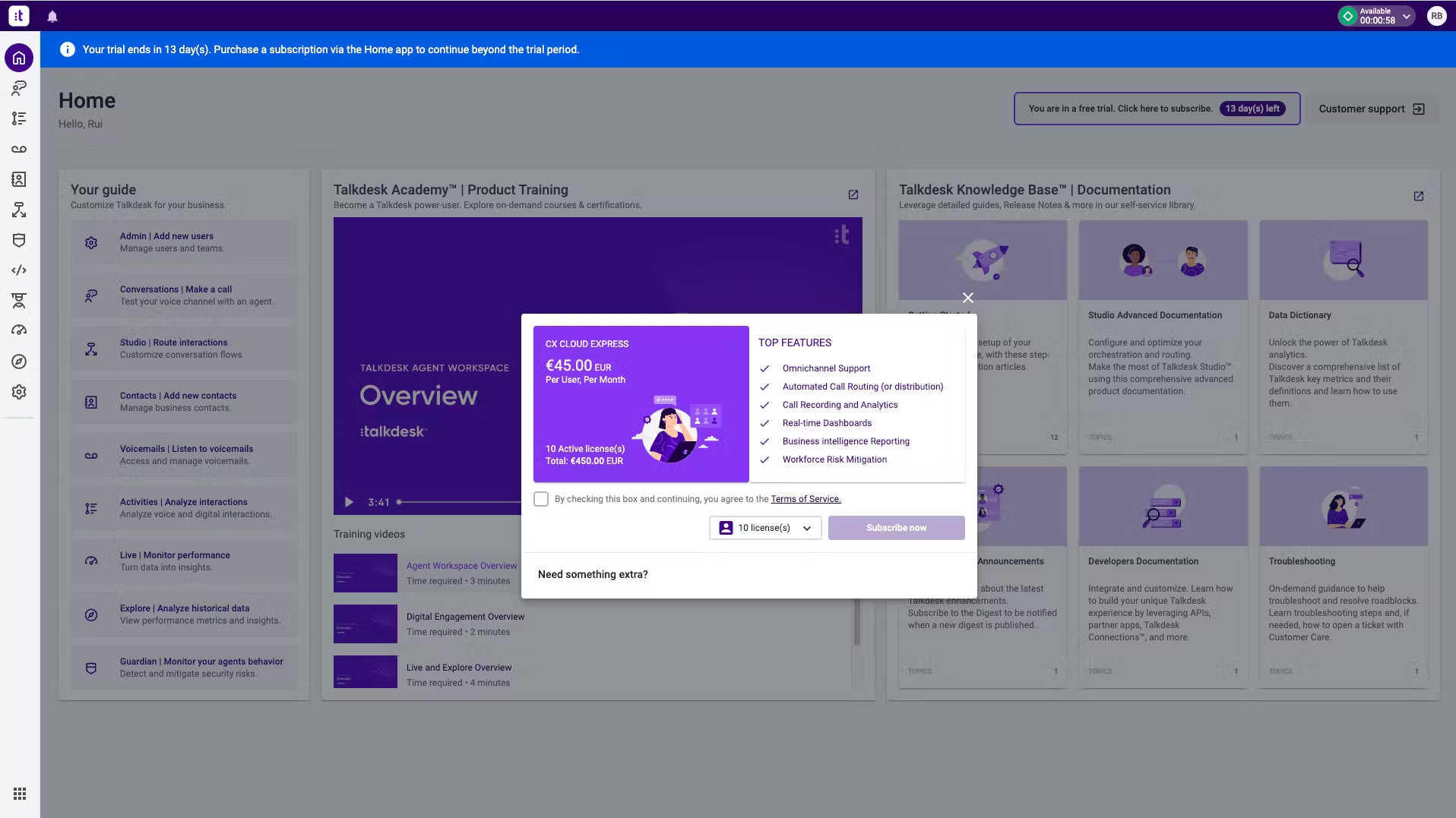Image resolution: width=1456 pixels, height=818 pixels.
Task: Play the Overview training video
Action: (349, 502)
